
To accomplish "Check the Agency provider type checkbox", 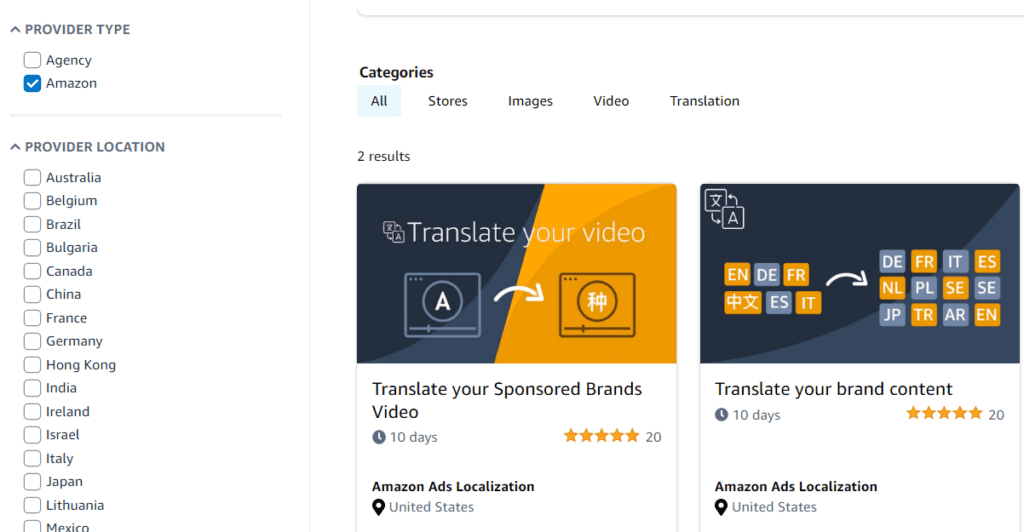I will pos(32,60).
